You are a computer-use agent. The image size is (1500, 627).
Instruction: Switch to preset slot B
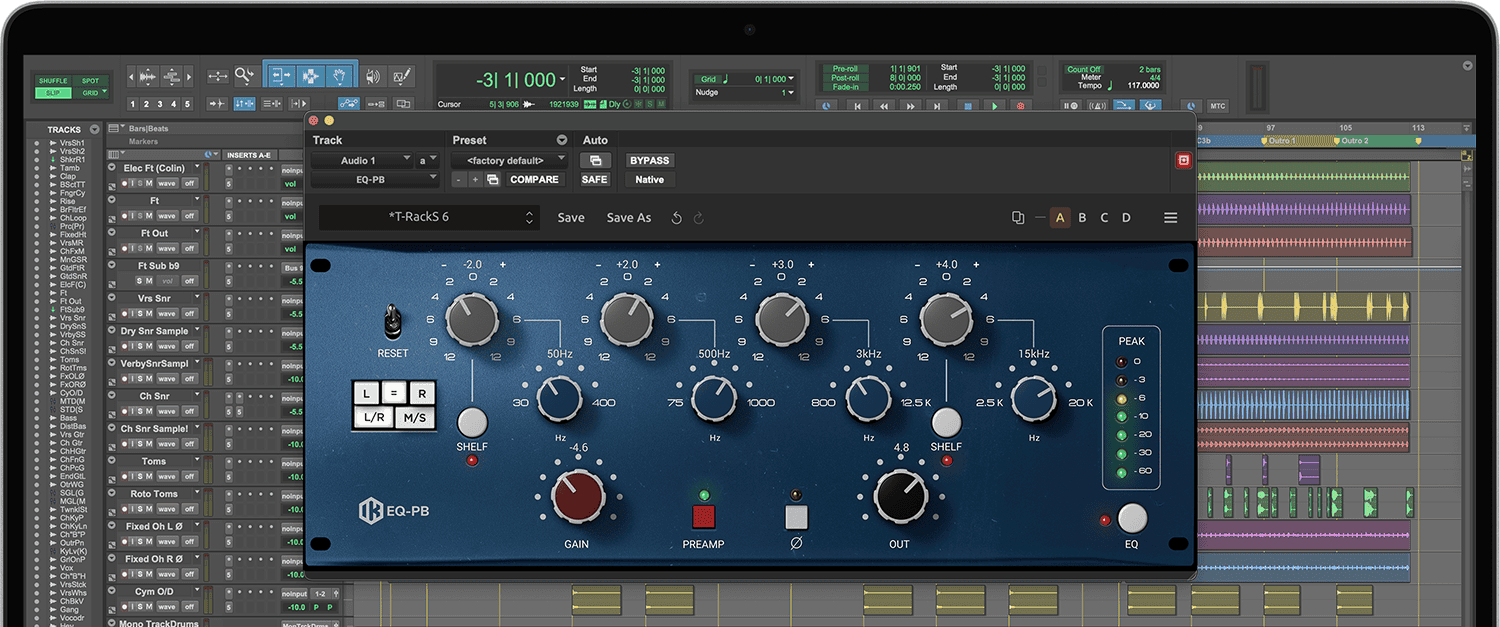pyautogui.click(x=1082, y=217)
